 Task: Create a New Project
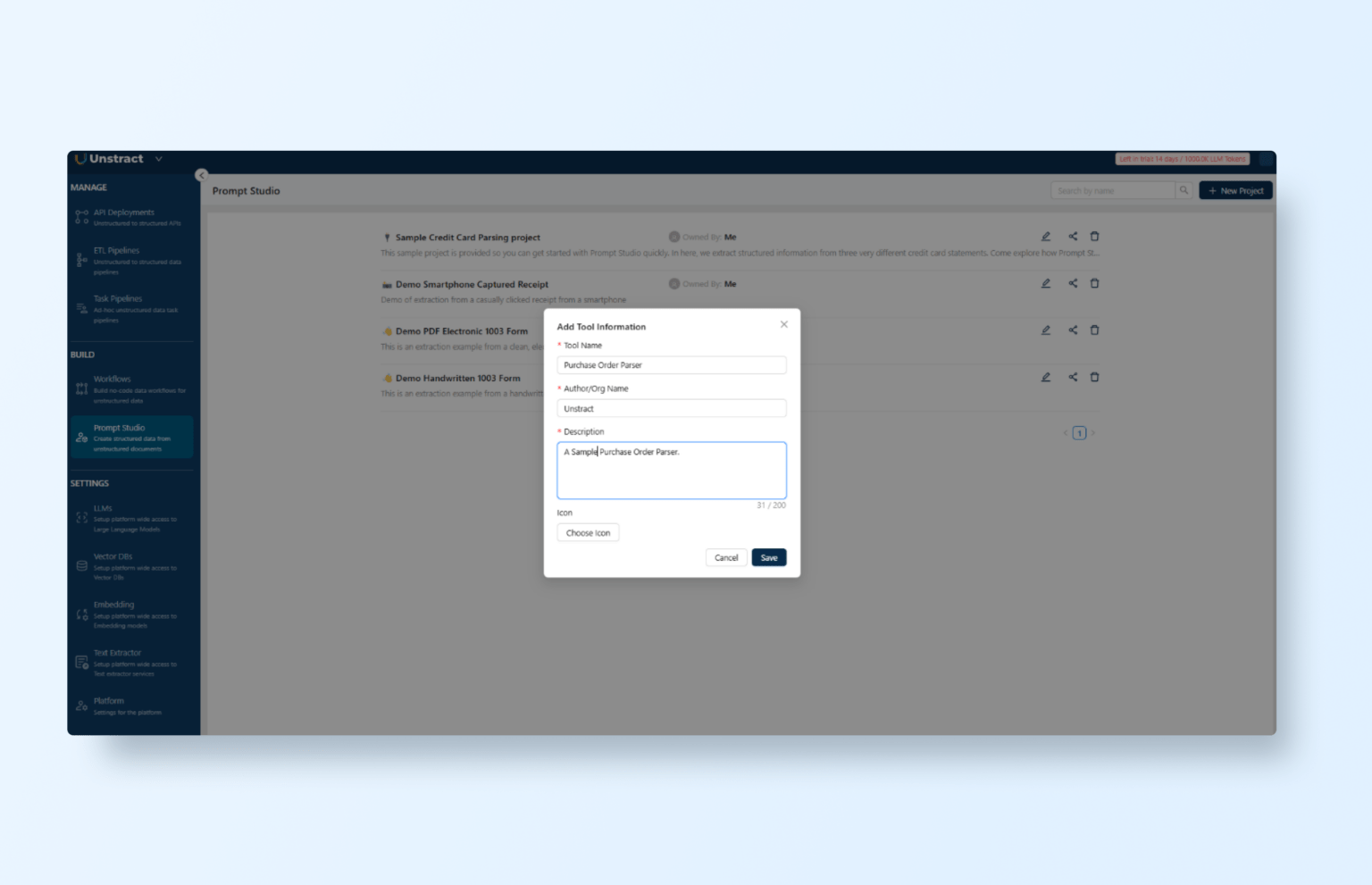(x=1235, y=190)
